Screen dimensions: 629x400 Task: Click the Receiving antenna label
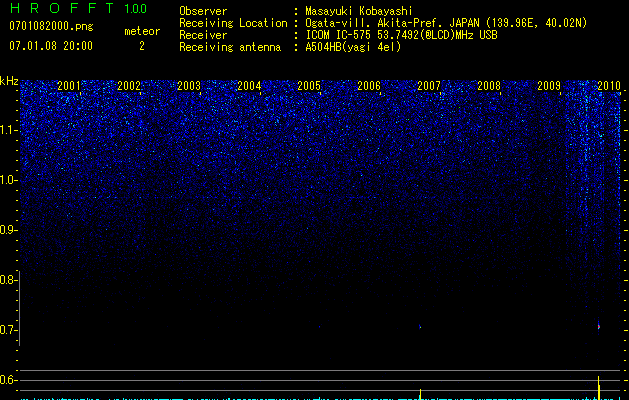click(230, 47)
